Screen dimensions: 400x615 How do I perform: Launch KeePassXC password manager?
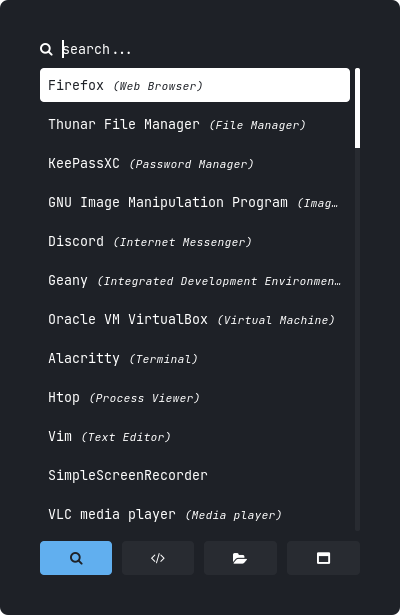(x=195, y=163)
